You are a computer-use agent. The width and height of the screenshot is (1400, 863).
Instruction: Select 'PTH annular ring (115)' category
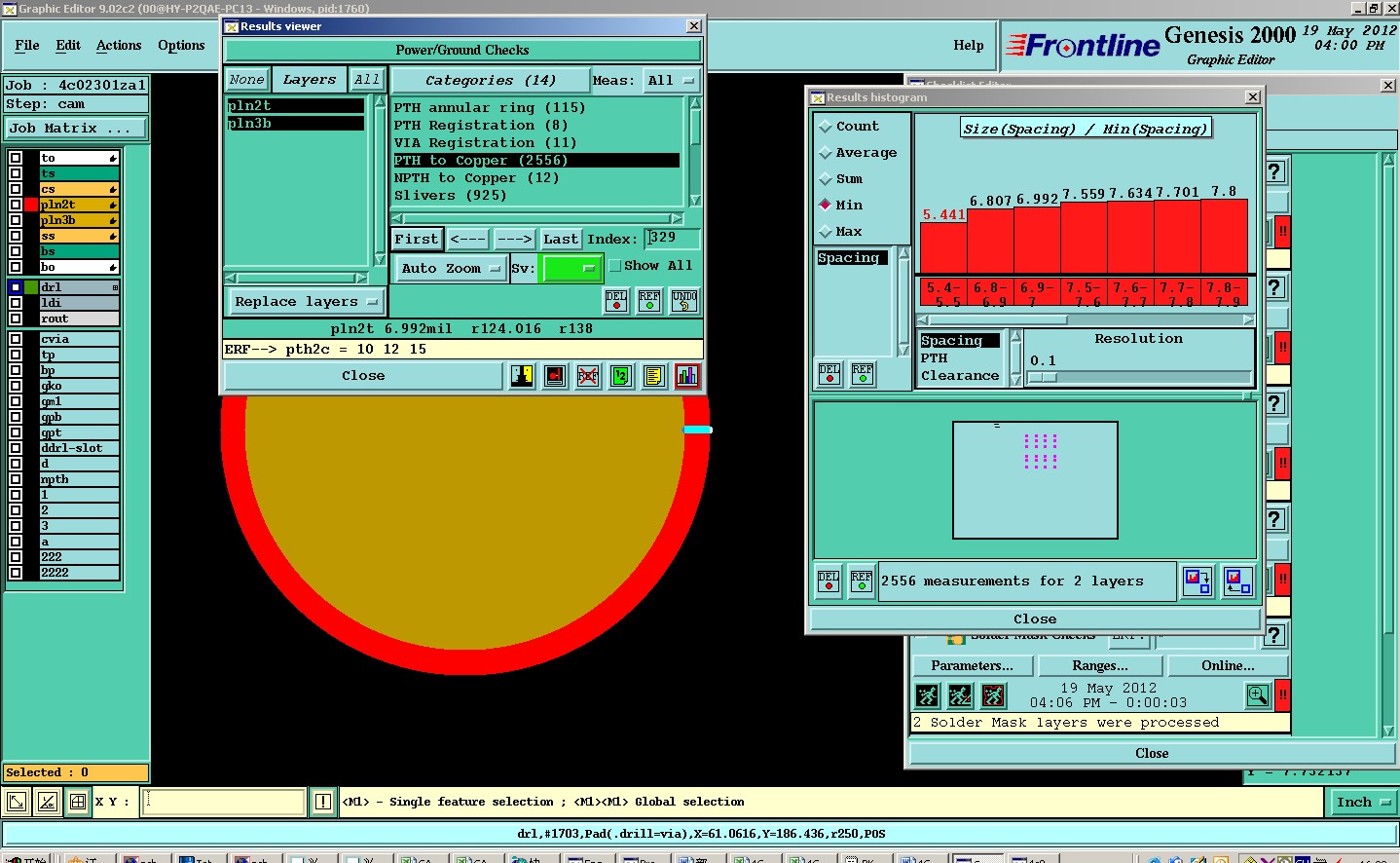[489, 107]
